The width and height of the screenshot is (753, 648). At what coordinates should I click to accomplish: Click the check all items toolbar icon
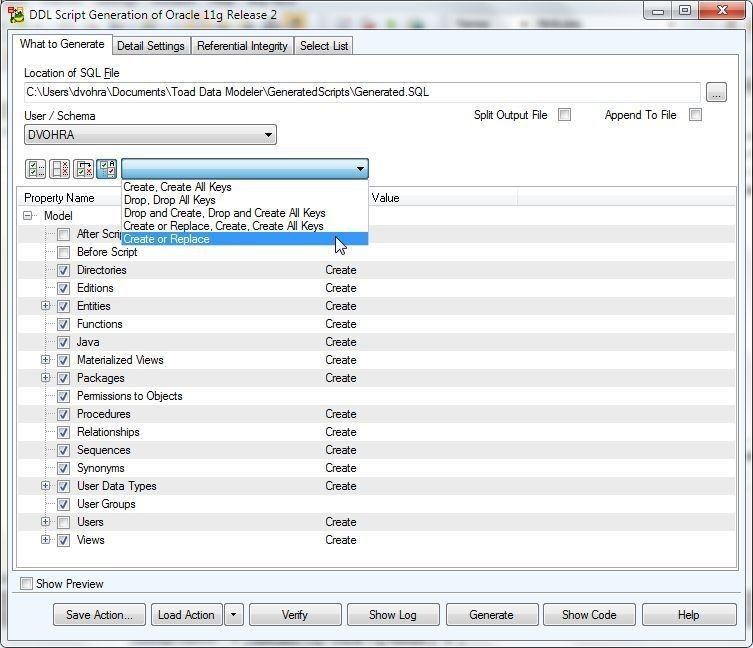[35, 169]
